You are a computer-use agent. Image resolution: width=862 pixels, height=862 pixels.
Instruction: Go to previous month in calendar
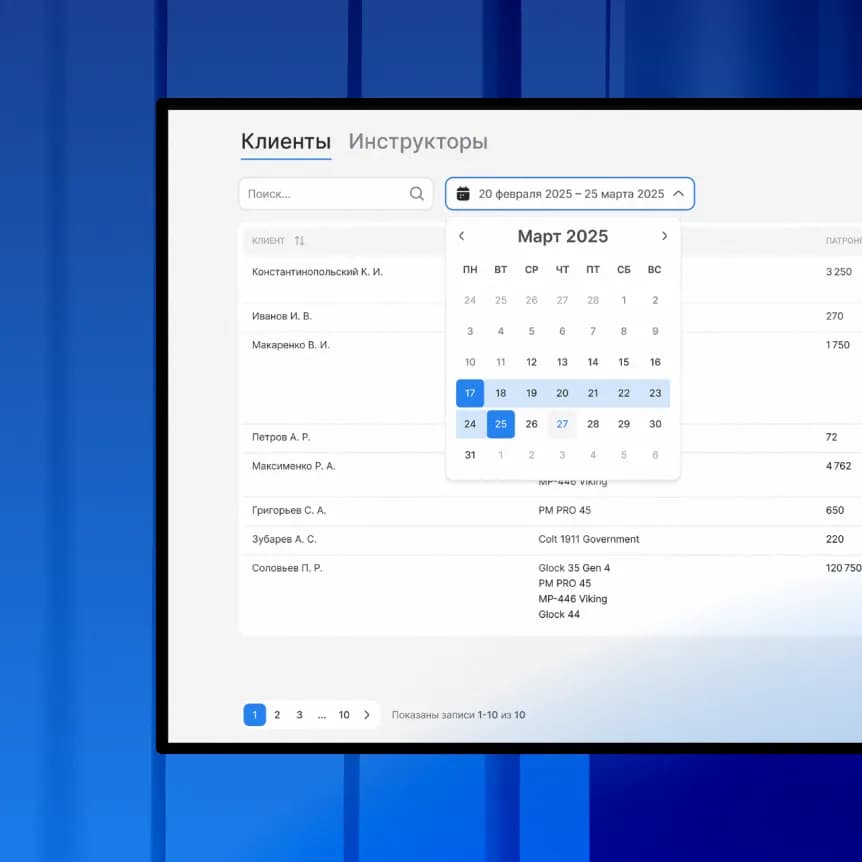tap(461, 237)
